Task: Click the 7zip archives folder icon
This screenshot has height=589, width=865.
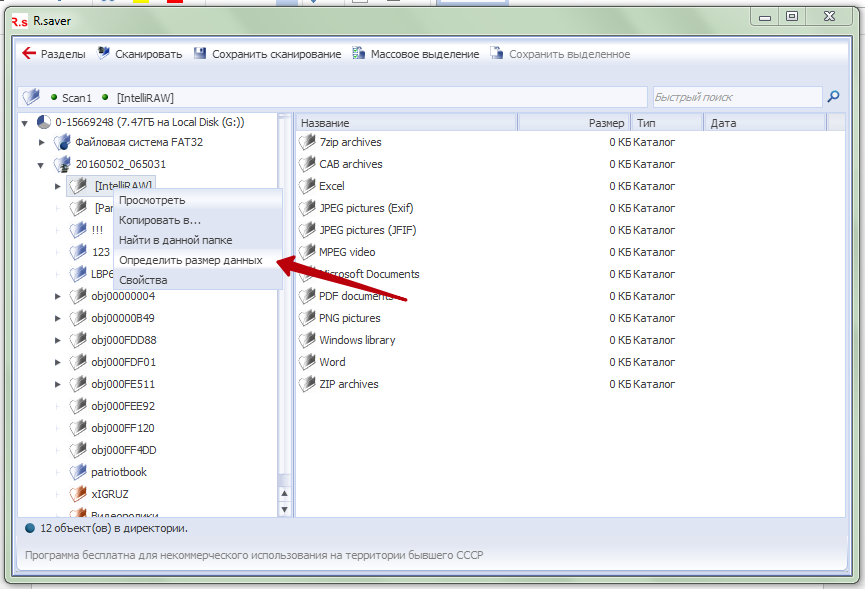Action: point(307,142)
